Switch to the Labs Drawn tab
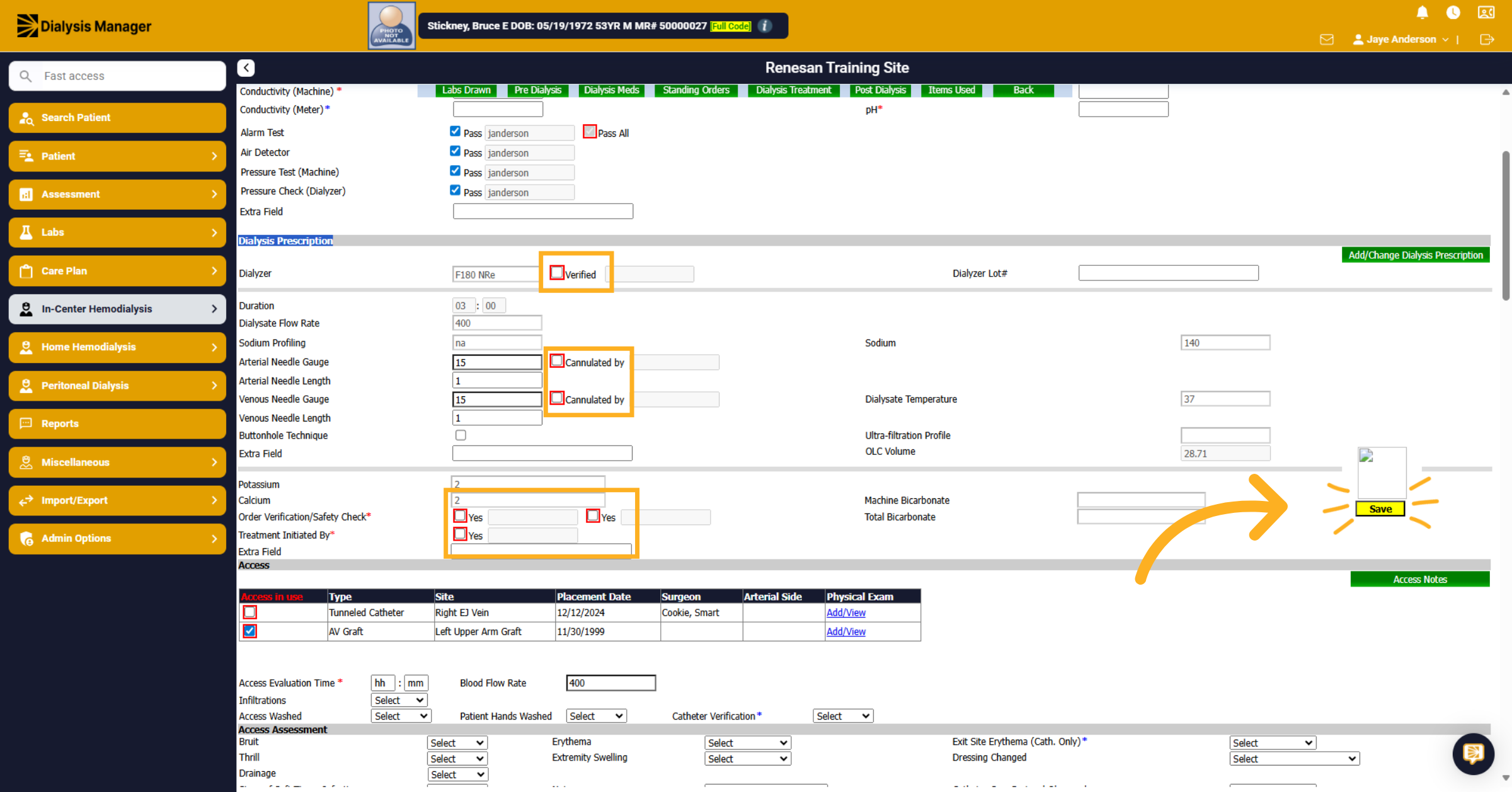This screenshot has width=1512, height=792. 466,90
